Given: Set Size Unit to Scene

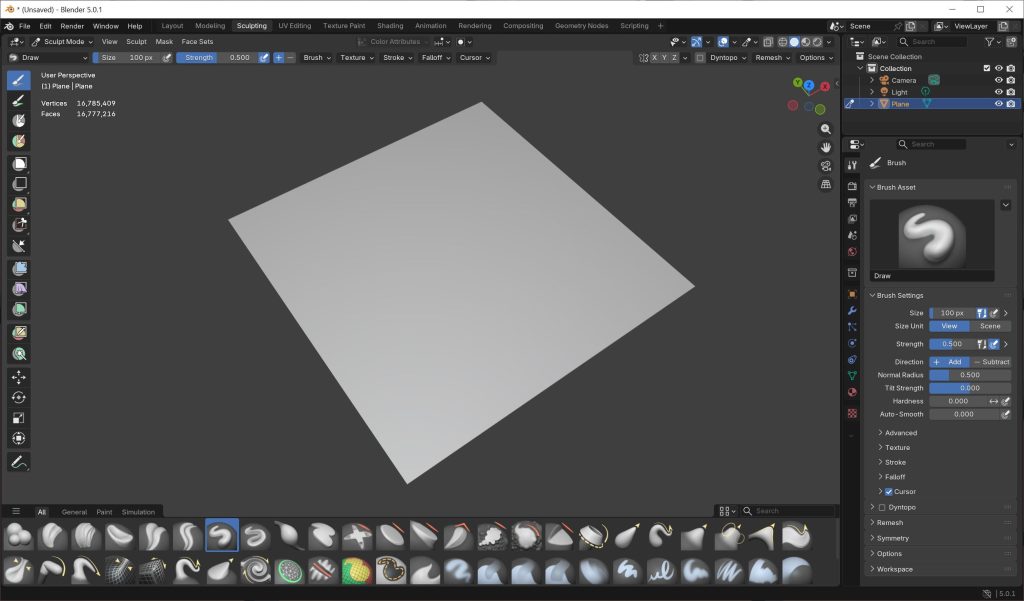Looking at the screenshot, I should pos(990,326).
